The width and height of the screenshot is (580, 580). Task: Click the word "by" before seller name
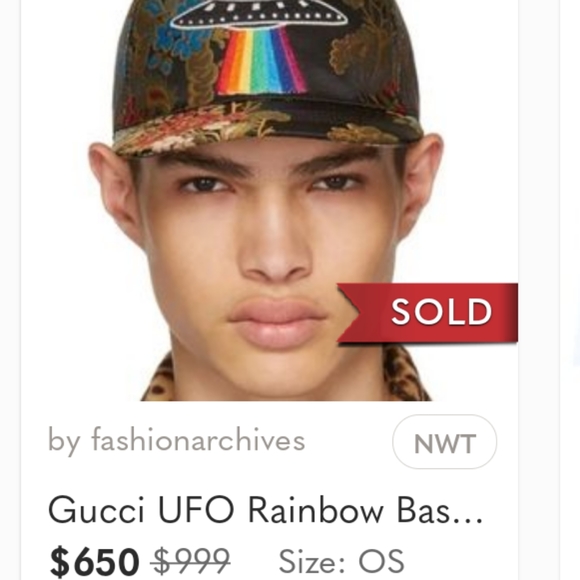tap(64, 442)
